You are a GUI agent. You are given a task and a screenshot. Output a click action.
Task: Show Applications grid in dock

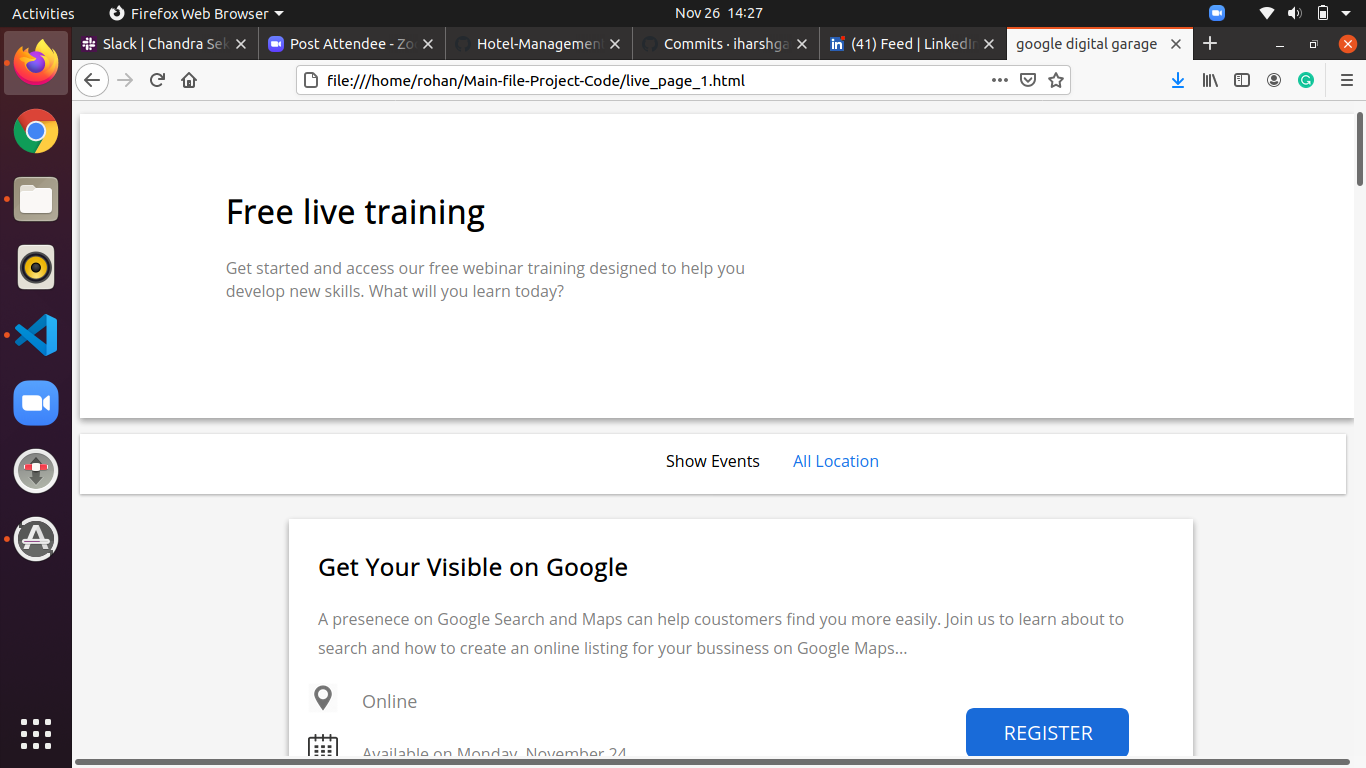[x=36, y=733]
